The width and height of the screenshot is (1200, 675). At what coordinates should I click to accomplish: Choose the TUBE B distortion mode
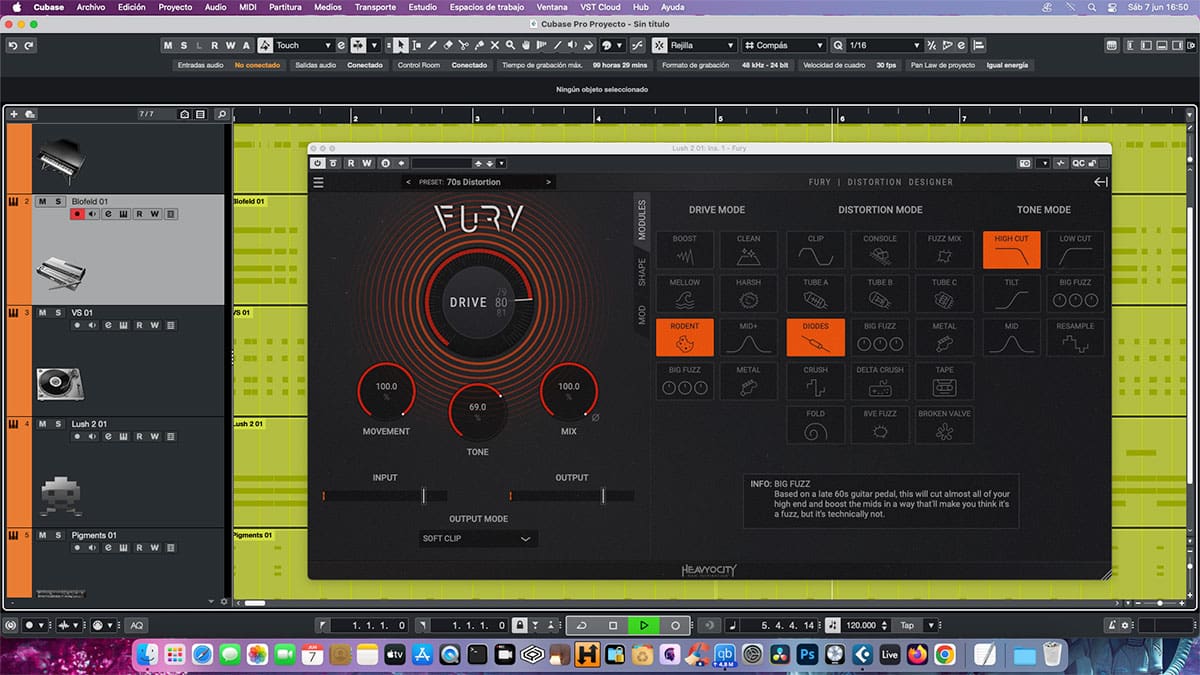pos(880,294)
